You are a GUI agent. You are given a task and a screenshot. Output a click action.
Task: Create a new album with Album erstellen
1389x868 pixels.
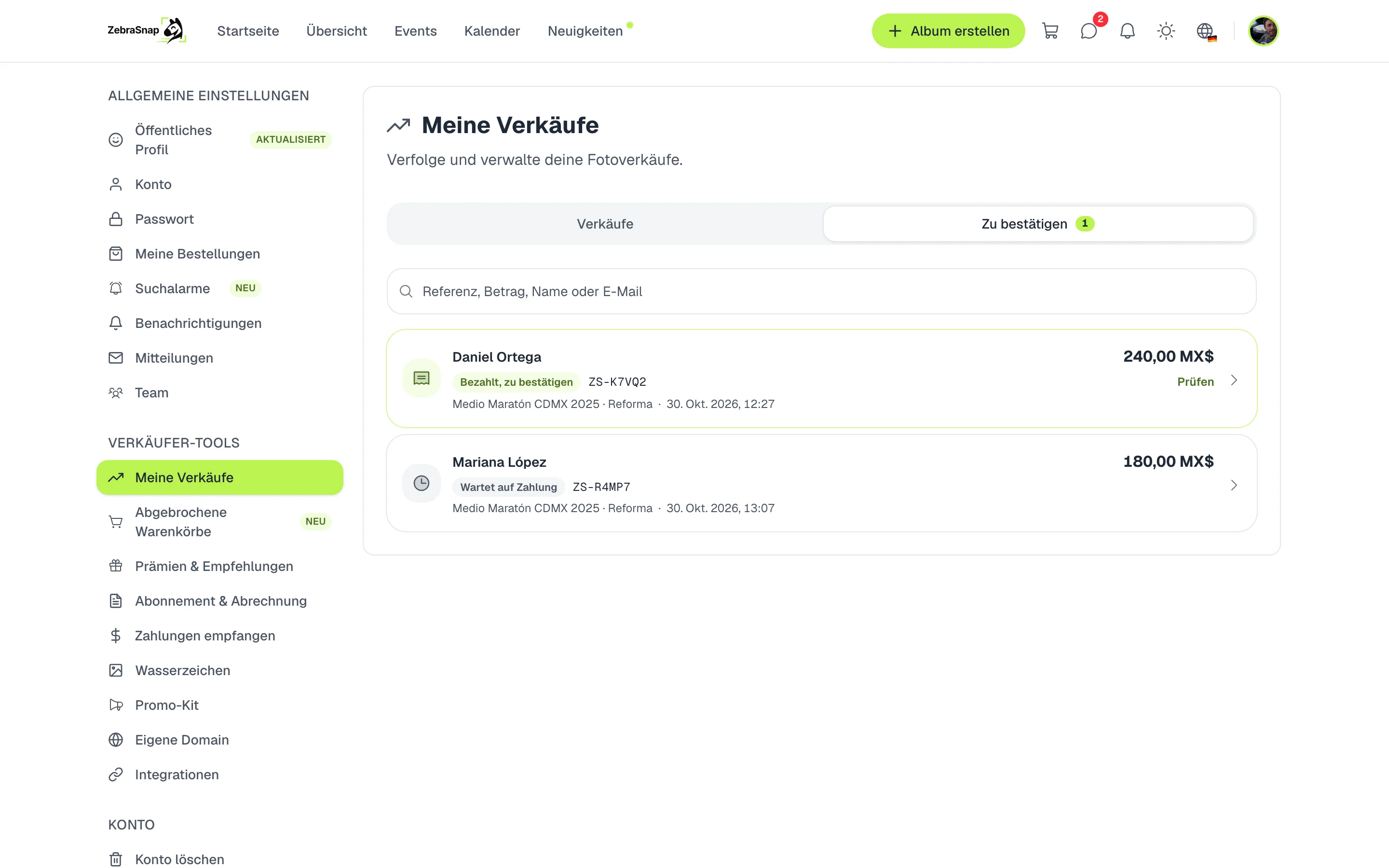coord(948,31)
